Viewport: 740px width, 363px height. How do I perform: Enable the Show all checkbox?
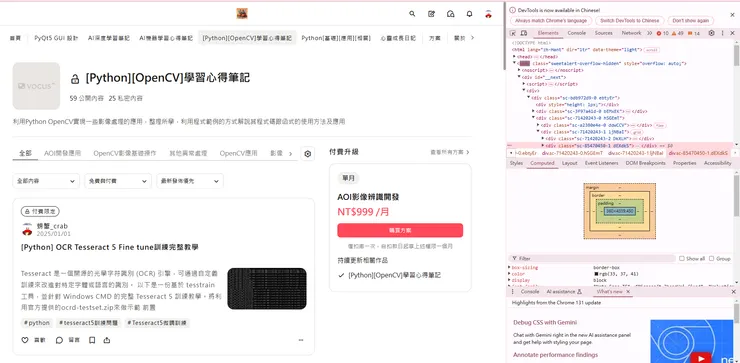tap(681, 259)
